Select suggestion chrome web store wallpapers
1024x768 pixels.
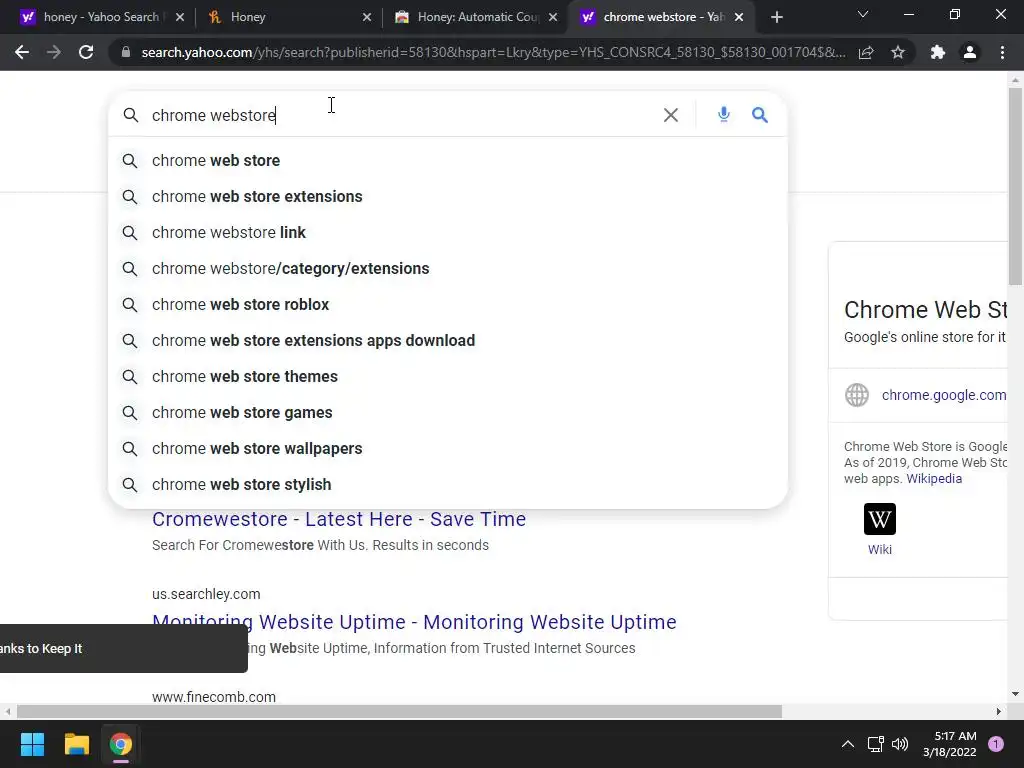click(447, 449)
